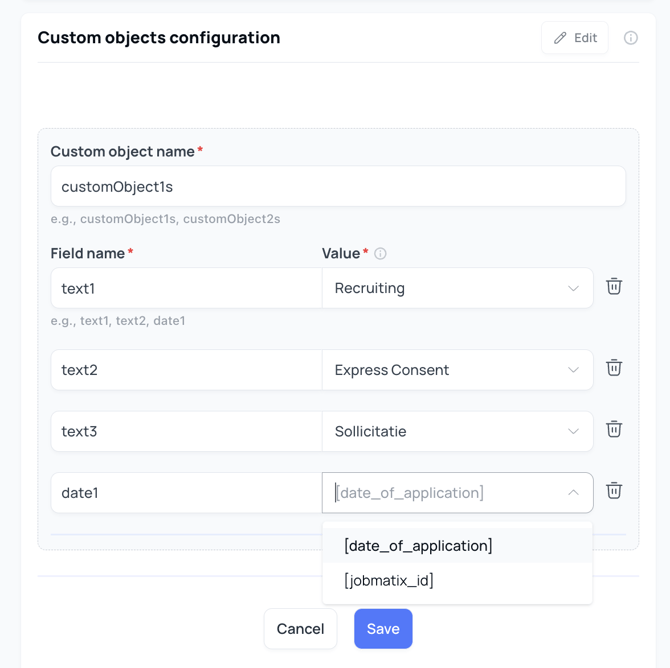Screen dimensions: 670x668
Task: Click the Custom object name input field
Action: tap(338, 187)
